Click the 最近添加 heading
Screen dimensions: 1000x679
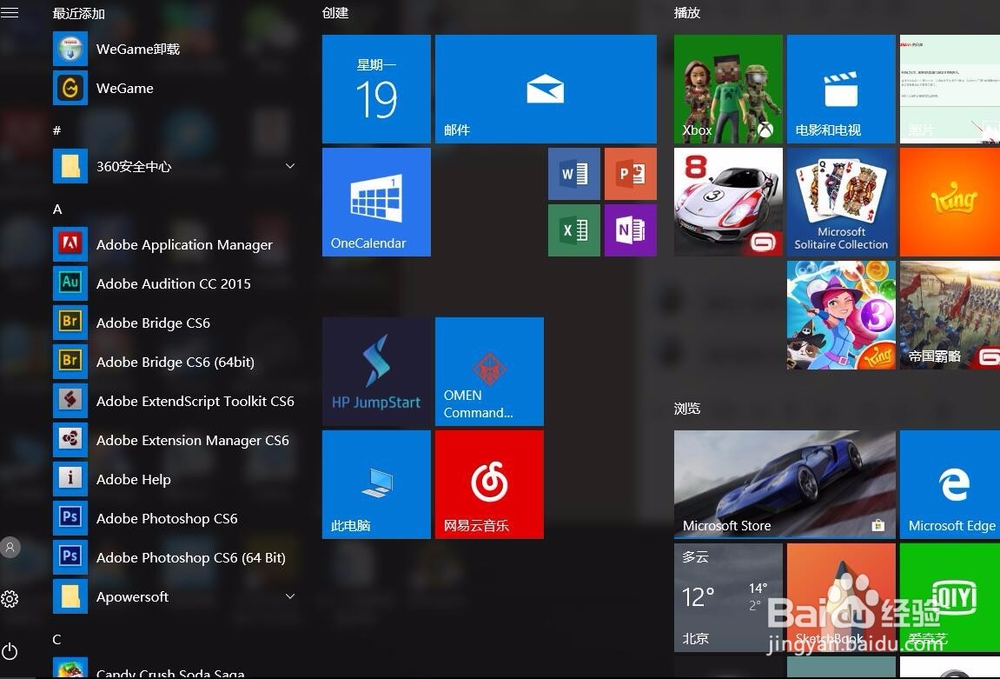click(78, 13)
